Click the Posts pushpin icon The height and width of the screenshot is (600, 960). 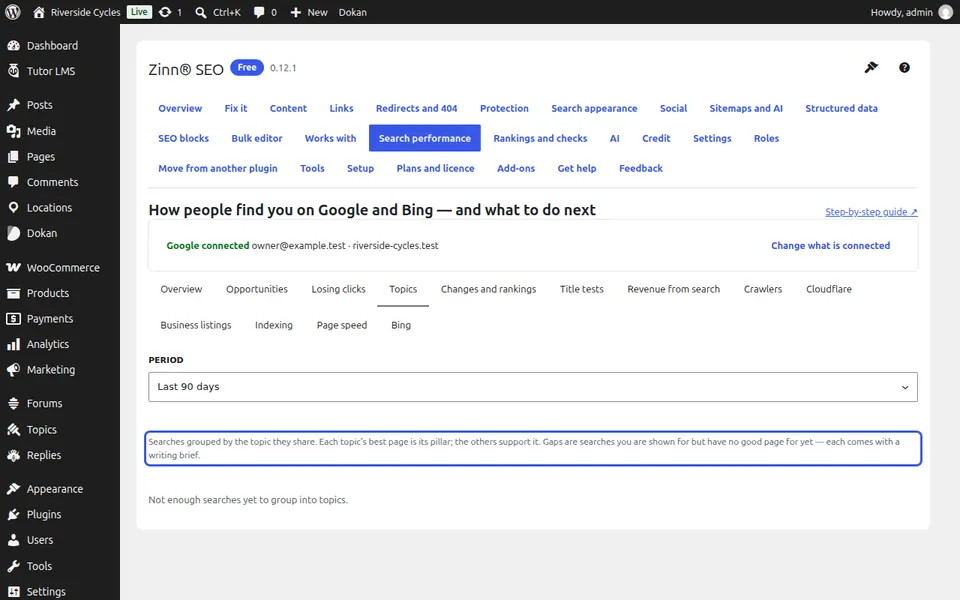[13, 105]
